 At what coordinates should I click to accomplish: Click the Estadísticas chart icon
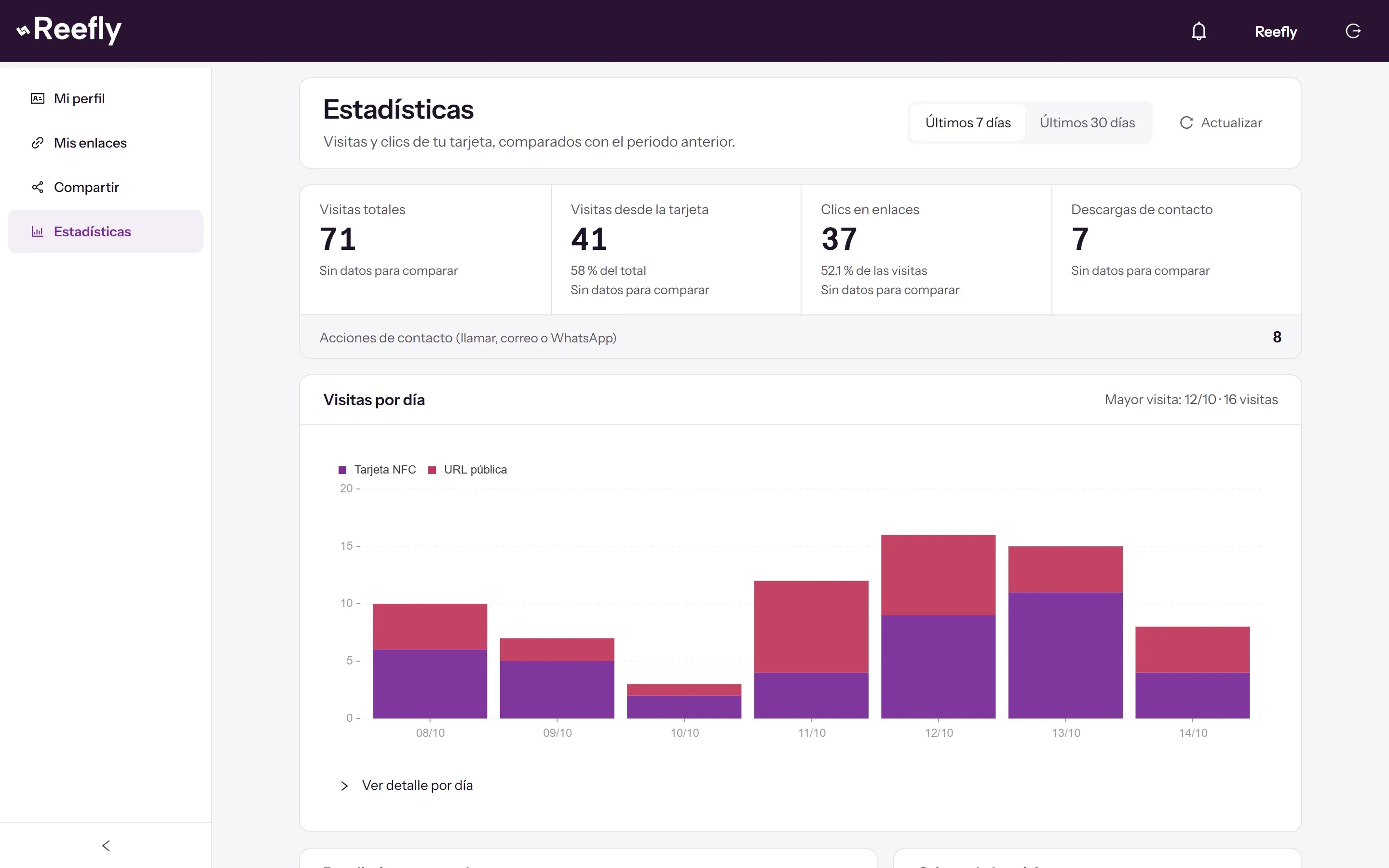pos(37,231)
